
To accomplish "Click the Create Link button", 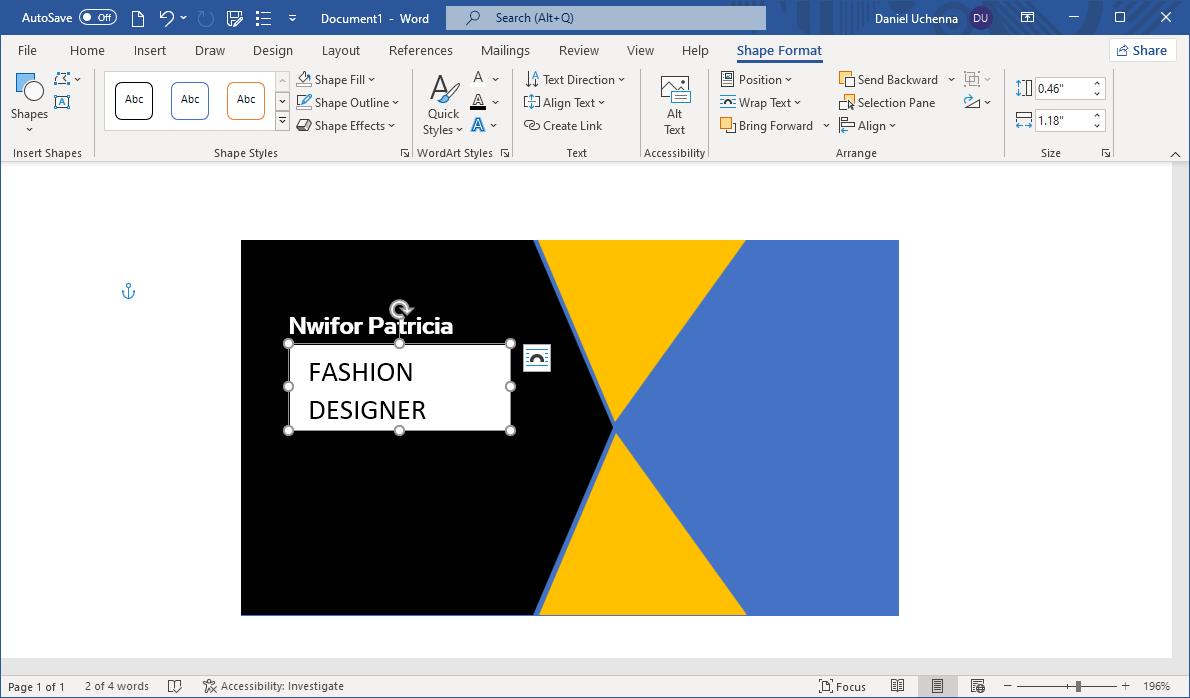I will (x=563, y=126).
